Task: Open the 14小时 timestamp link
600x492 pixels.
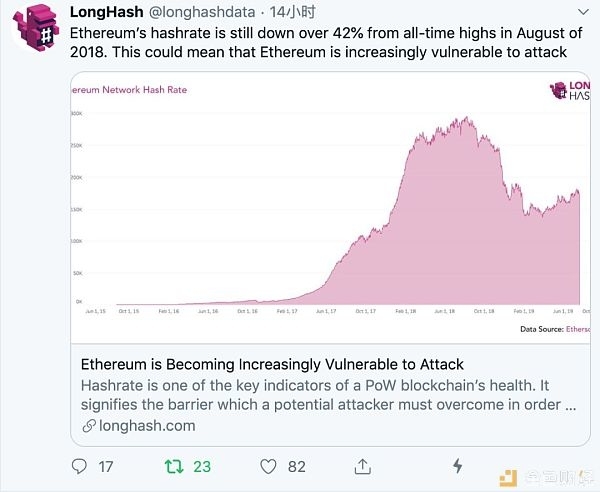Action: coord(292,12)
